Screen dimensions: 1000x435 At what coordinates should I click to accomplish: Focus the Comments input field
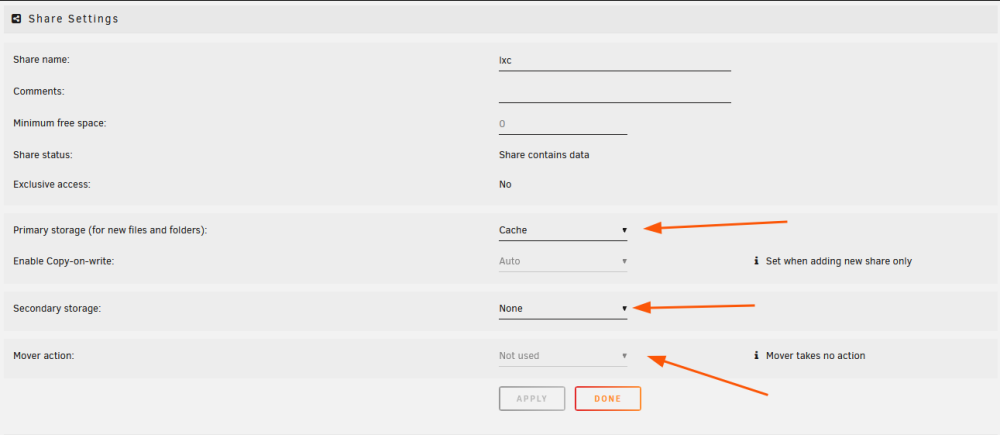[615, 92]
